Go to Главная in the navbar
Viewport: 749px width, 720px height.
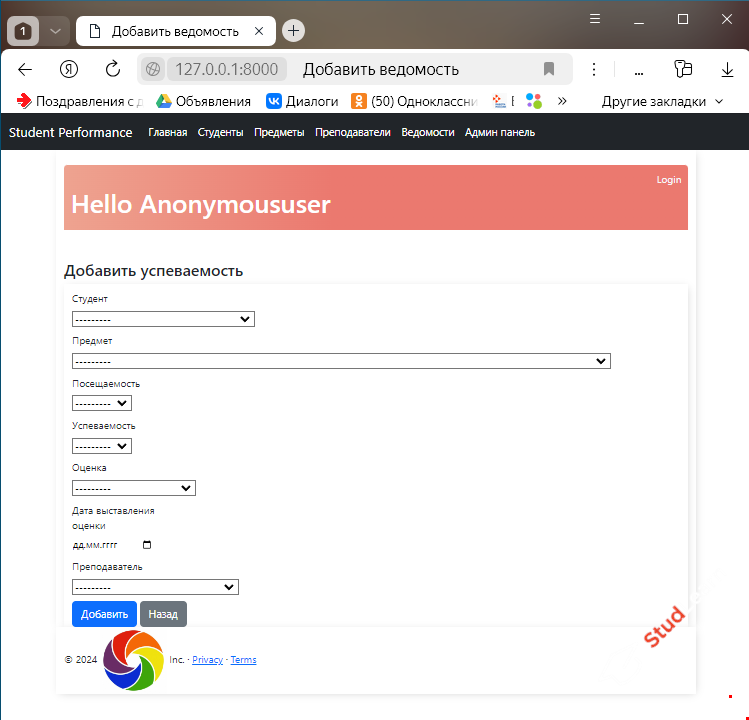point(168,132)
